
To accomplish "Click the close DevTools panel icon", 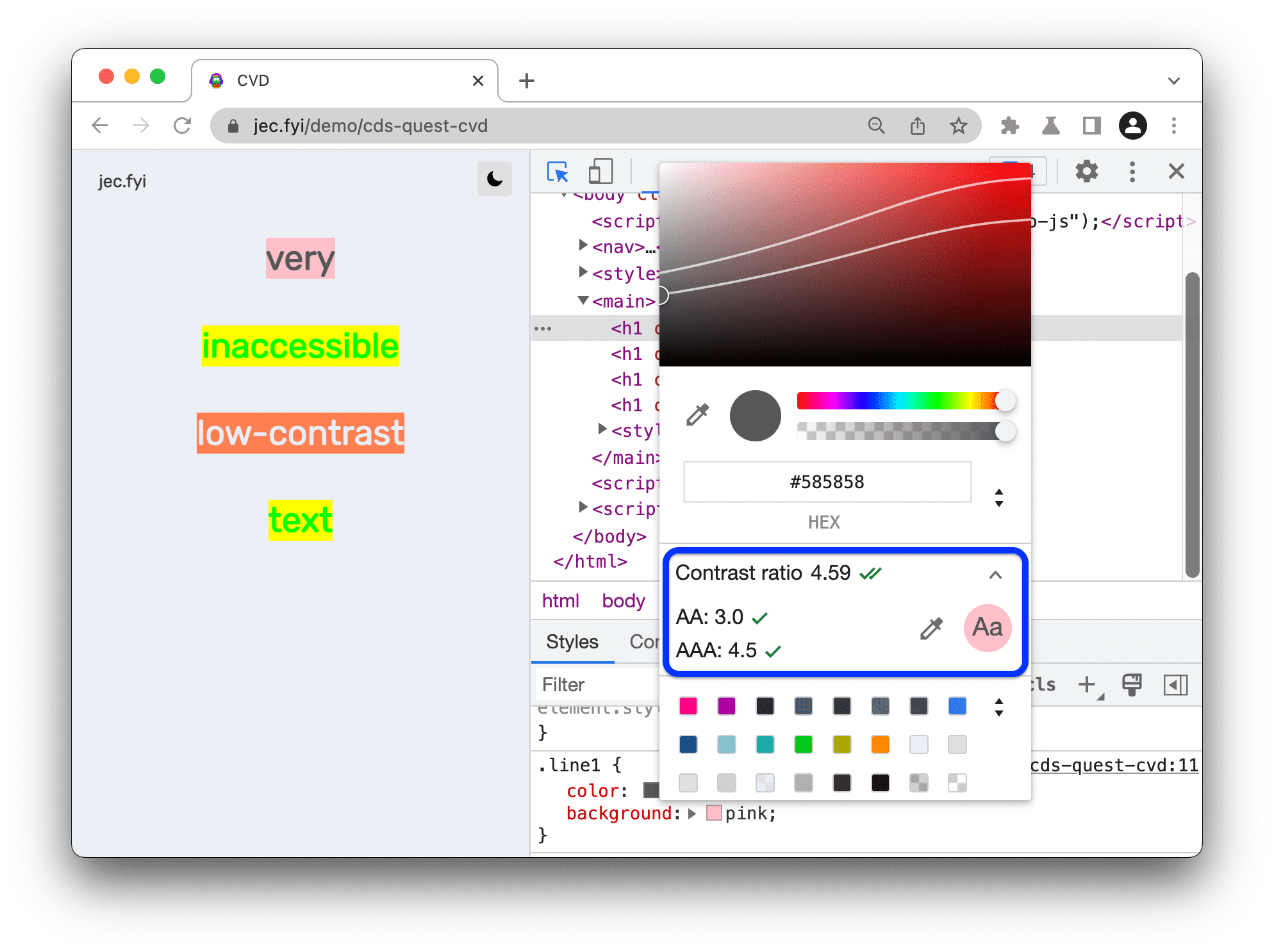I will (x=1175, y=170).
